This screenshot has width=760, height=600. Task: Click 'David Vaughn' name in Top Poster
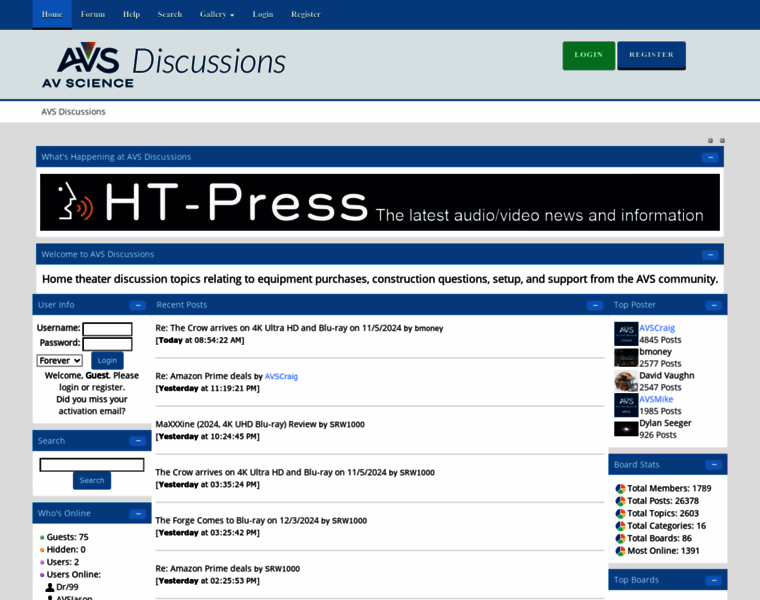pyautogui.click(x=666, y=376)
